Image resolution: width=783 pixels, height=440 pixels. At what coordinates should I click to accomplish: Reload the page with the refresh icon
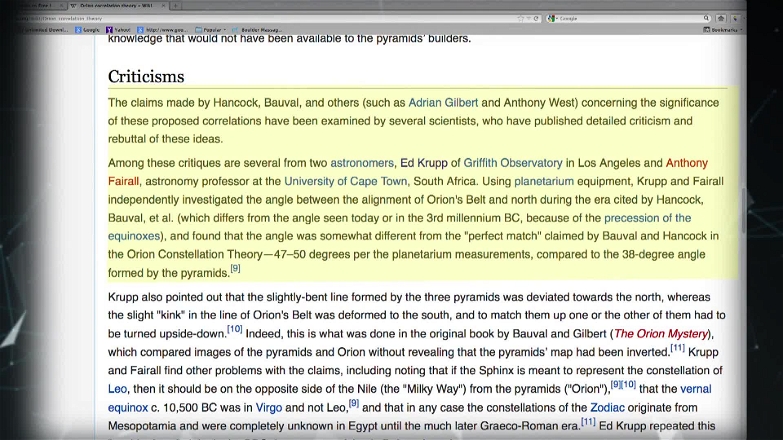click(536, 18)
